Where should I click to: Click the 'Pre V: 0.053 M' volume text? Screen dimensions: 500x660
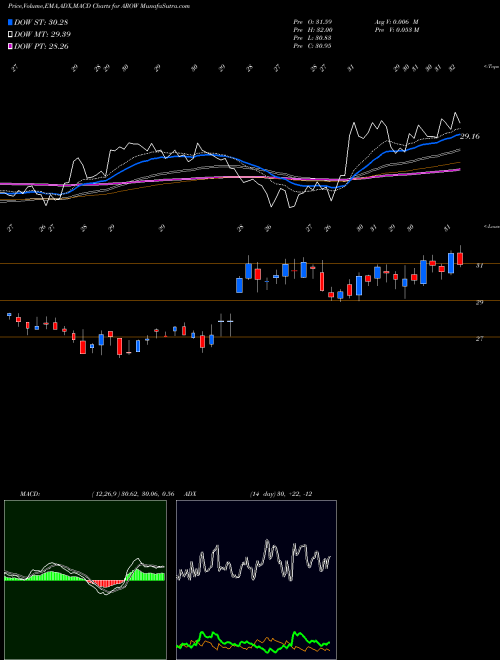pyautogui.click(x=398, y=30)
